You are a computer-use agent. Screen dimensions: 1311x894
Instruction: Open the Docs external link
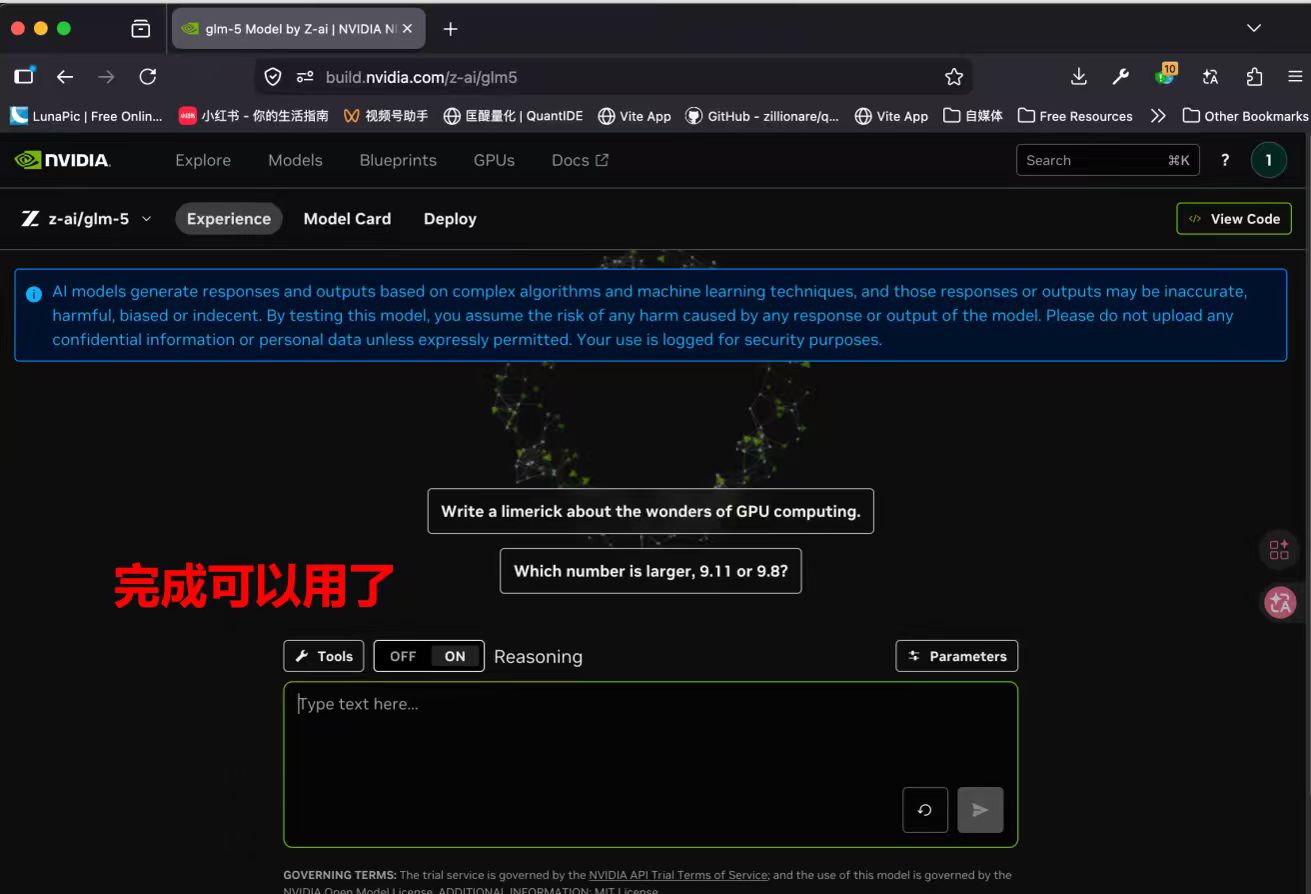click(x=580, y=160)
